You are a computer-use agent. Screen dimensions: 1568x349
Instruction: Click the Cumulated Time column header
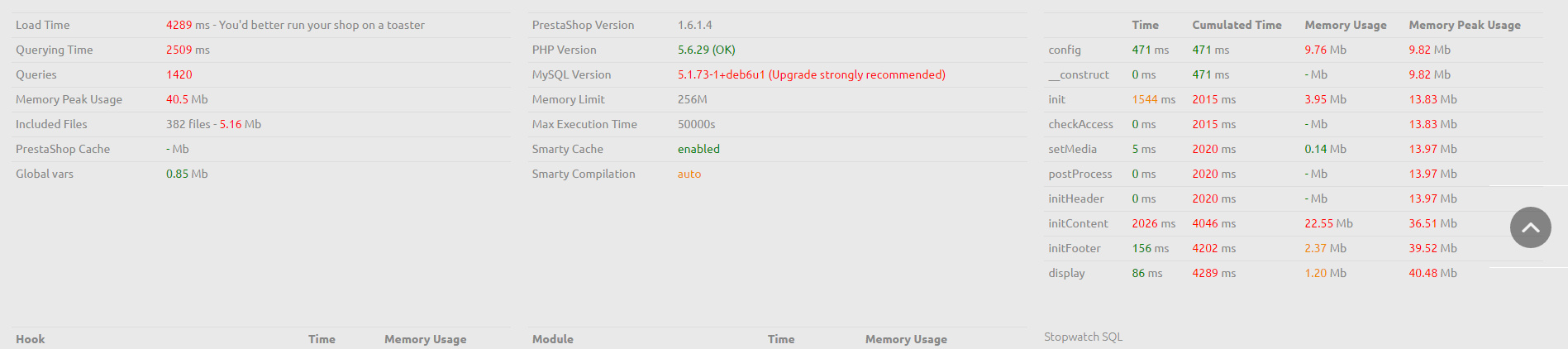pos(1237,25)
